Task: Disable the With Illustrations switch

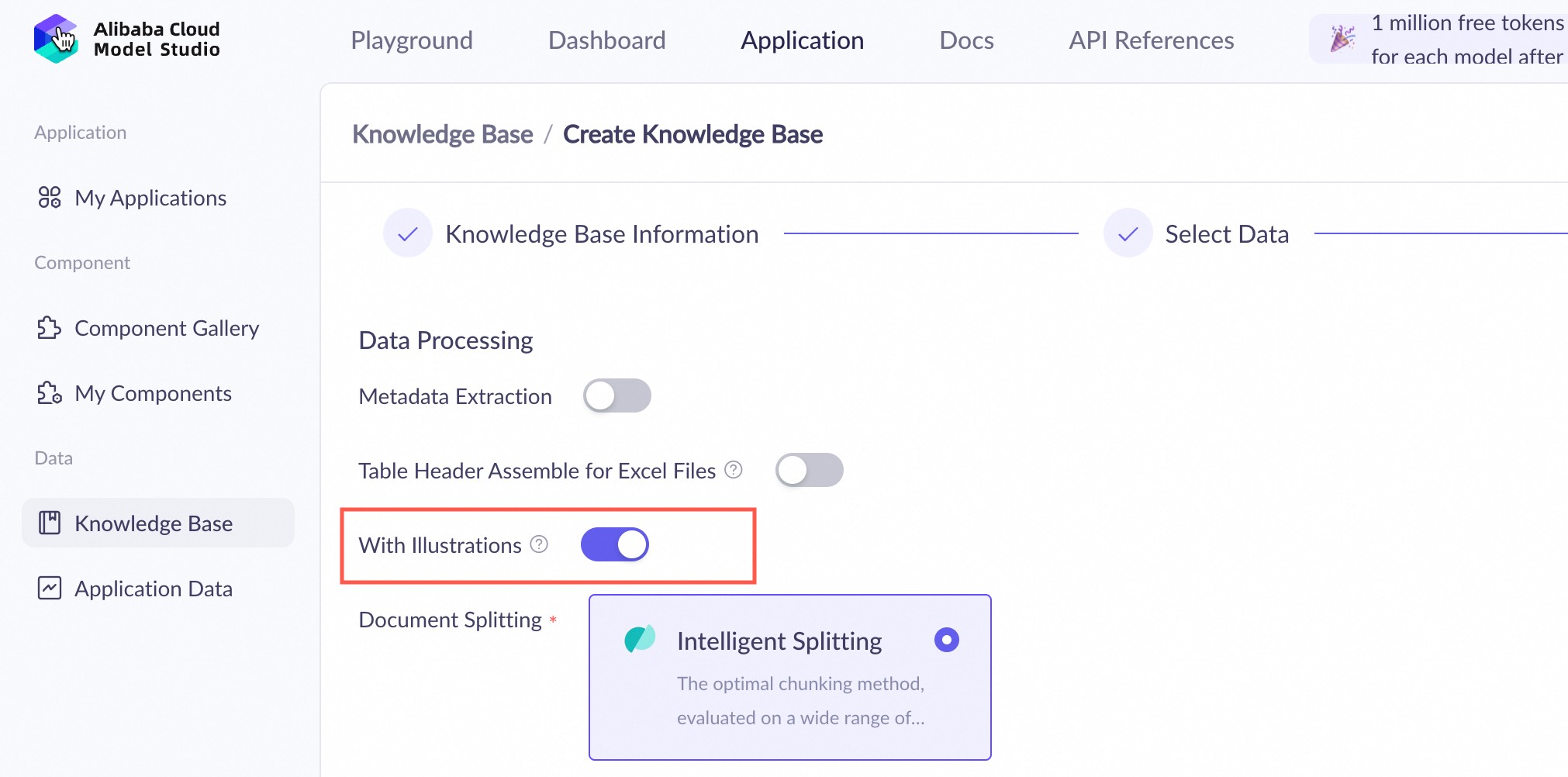Action: tap(614, 544)
